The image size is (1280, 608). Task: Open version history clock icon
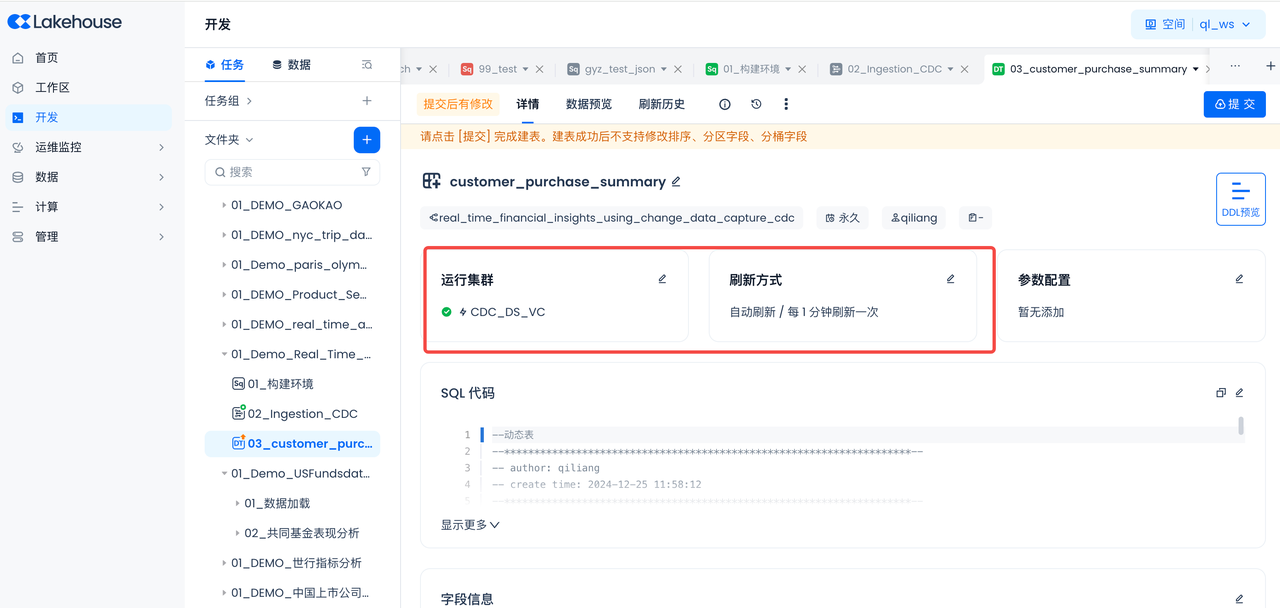click(x=756, y=104)
